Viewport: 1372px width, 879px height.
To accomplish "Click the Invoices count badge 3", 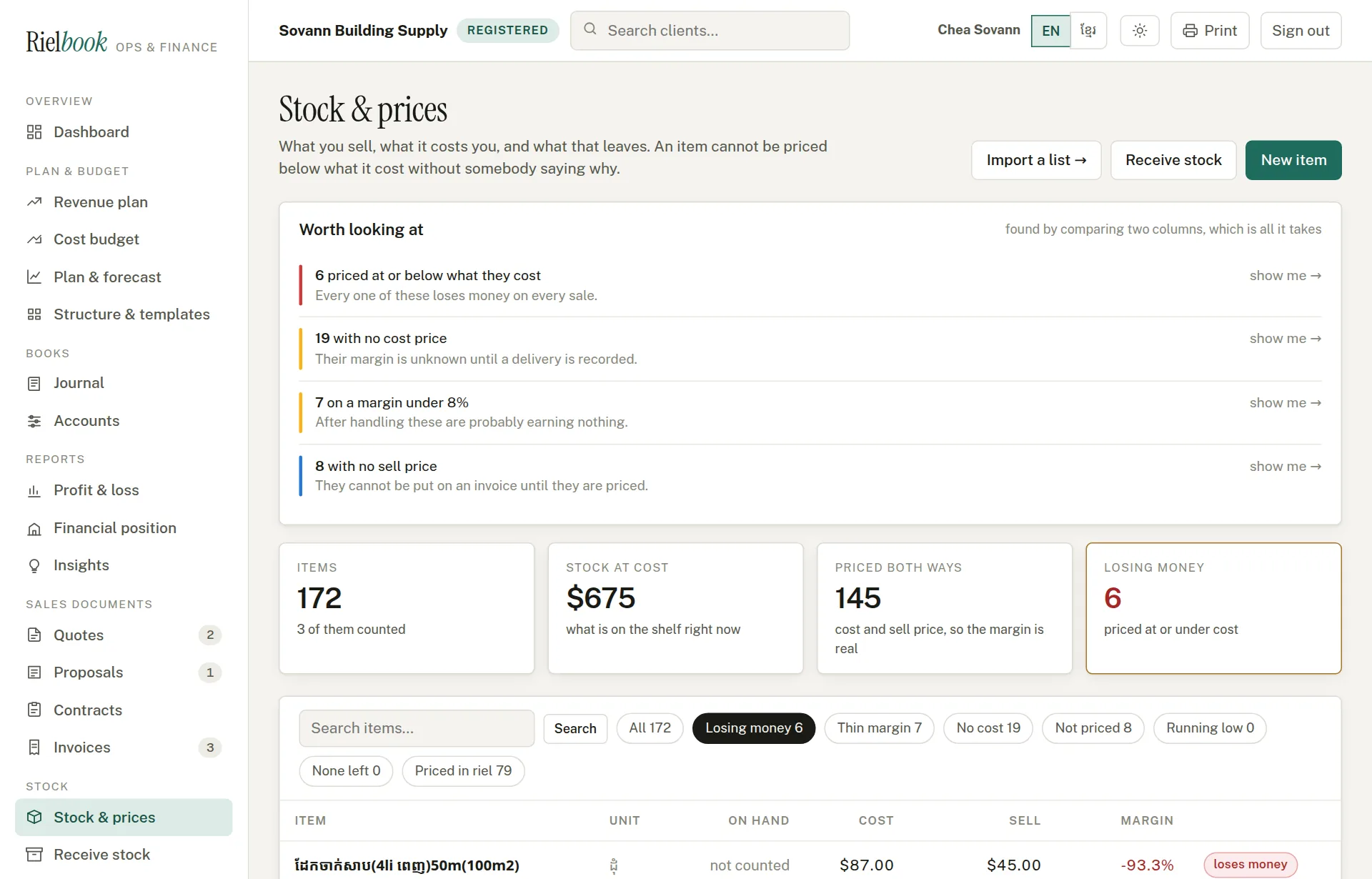I will click(x=210, y=748).
